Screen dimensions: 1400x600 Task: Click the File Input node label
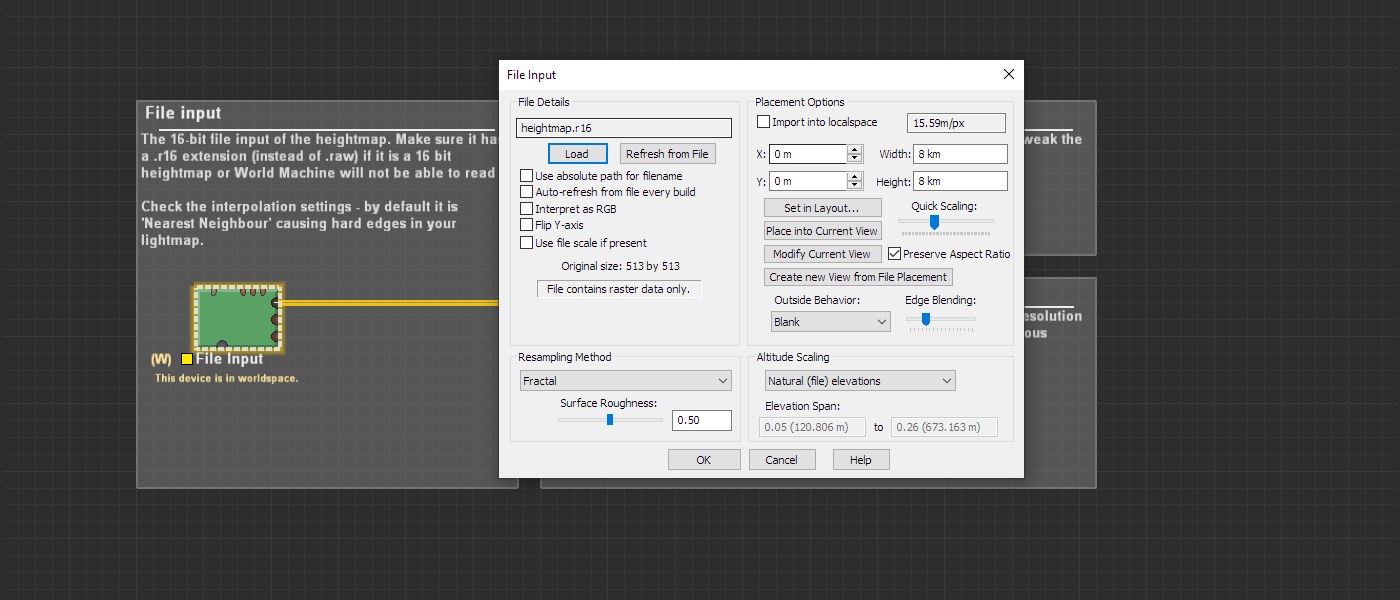tap(230, 359)
